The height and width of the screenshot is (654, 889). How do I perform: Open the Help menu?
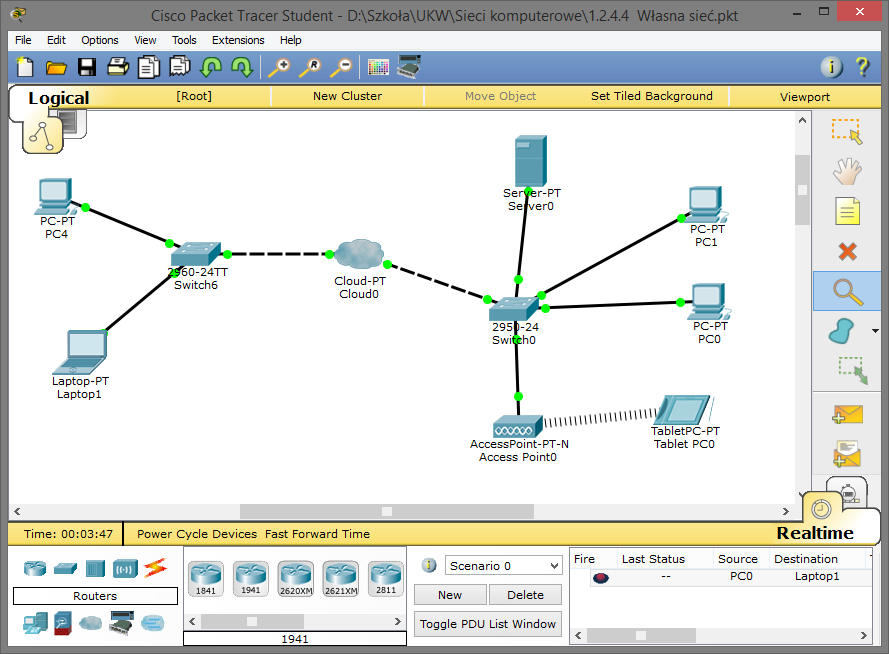point(290,40)
